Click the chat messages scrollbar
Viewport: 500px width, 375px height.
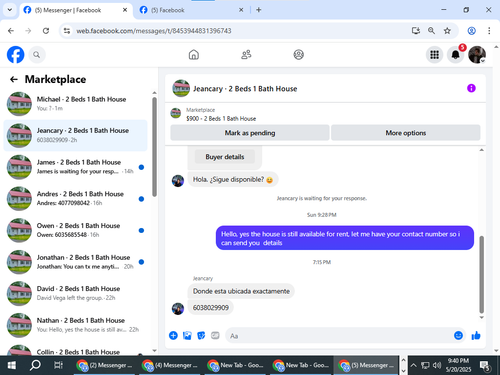tap(481, 274)
